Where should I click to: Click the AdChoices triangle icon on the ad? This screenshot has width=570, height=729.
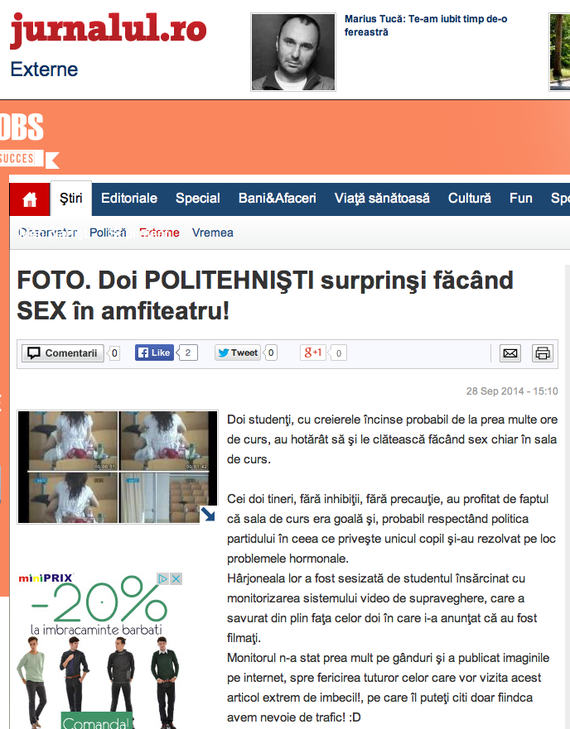click(163, 579)
